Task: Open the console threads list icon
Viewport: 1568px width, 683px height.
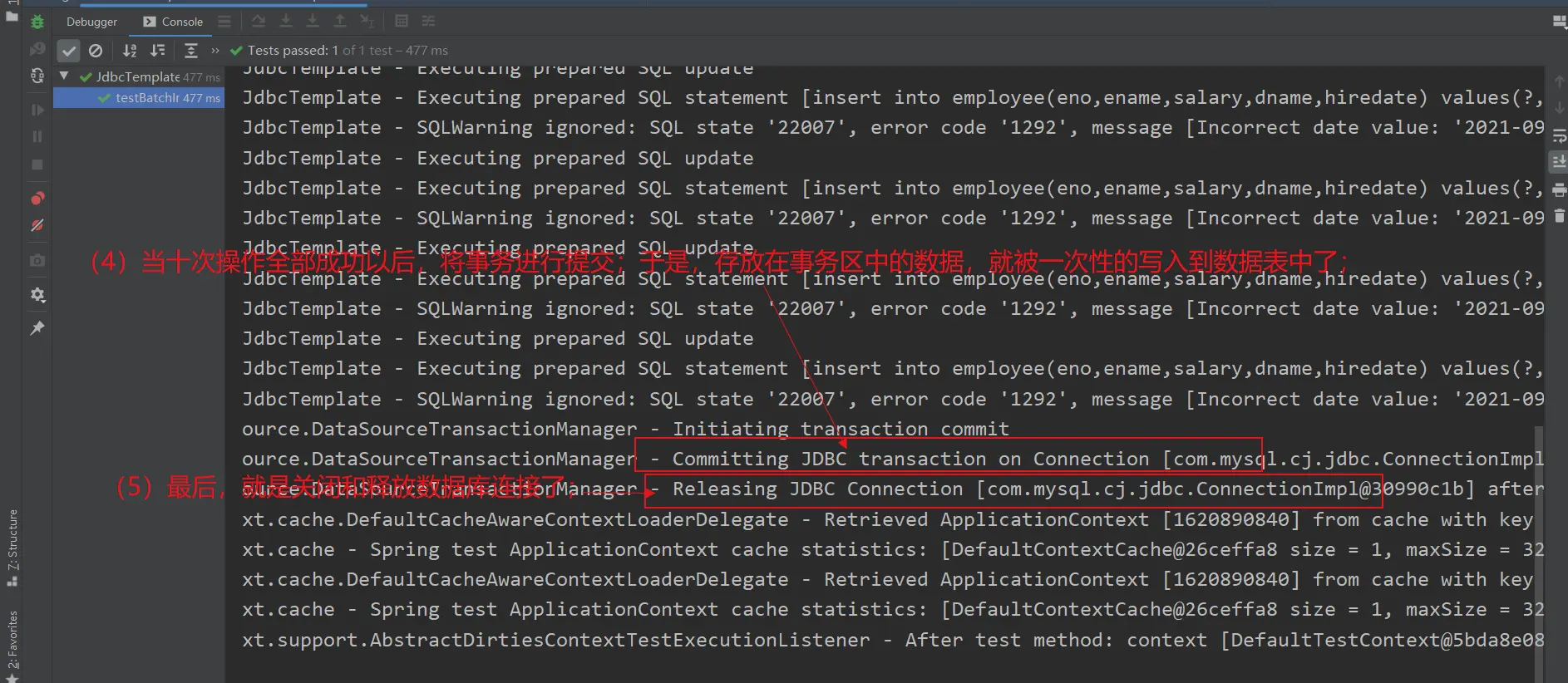Action: click(224, 22)
